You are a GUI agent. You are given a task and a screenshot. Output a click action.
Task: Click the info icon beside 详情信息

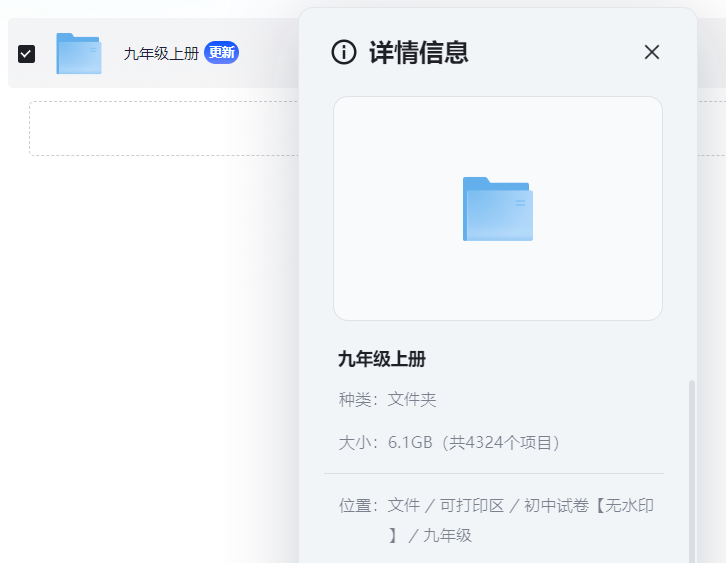[344, 53]
